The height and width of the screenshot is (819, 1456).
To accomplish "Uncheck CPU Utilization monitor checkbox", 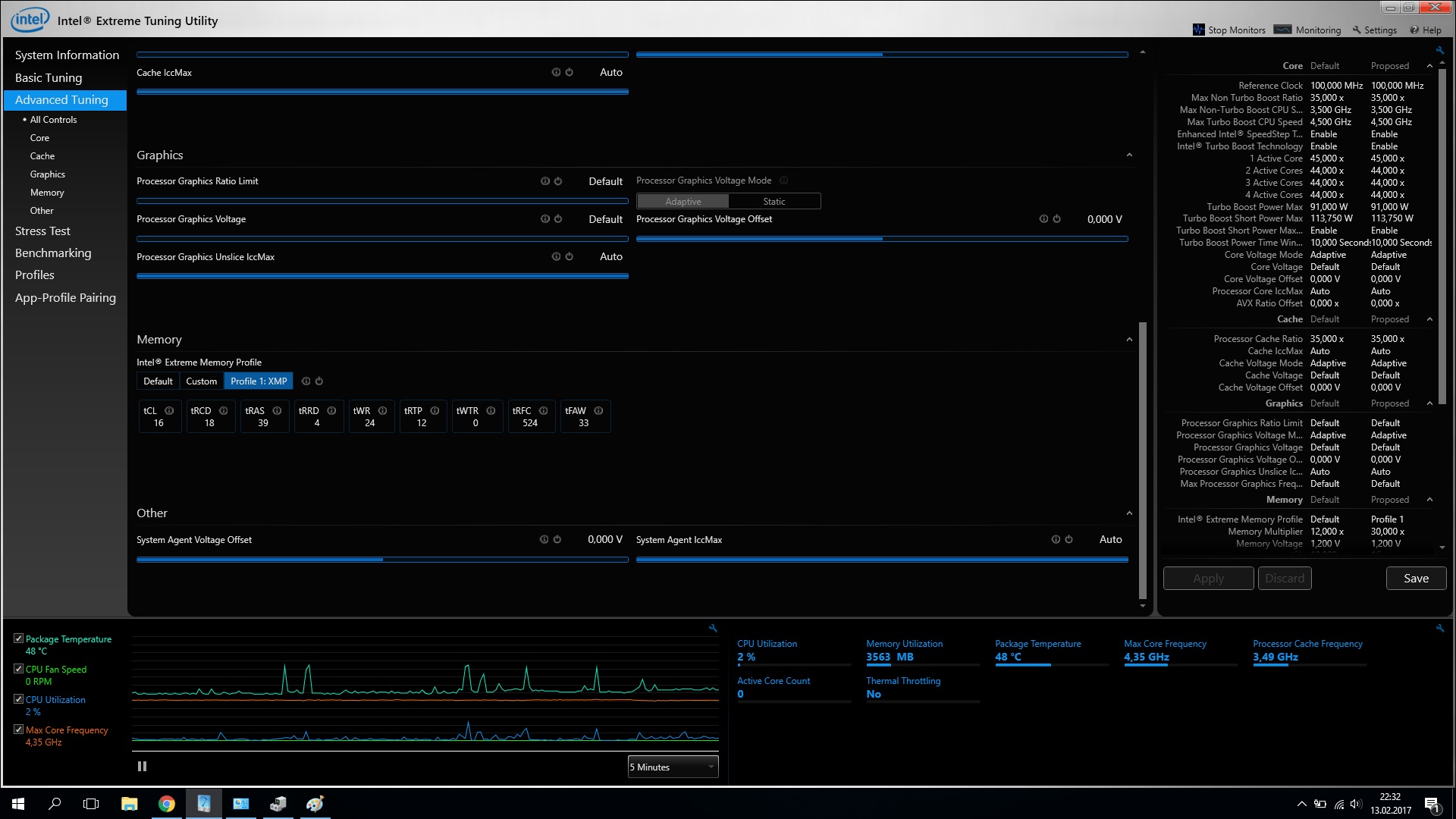I will click(18, 699).
